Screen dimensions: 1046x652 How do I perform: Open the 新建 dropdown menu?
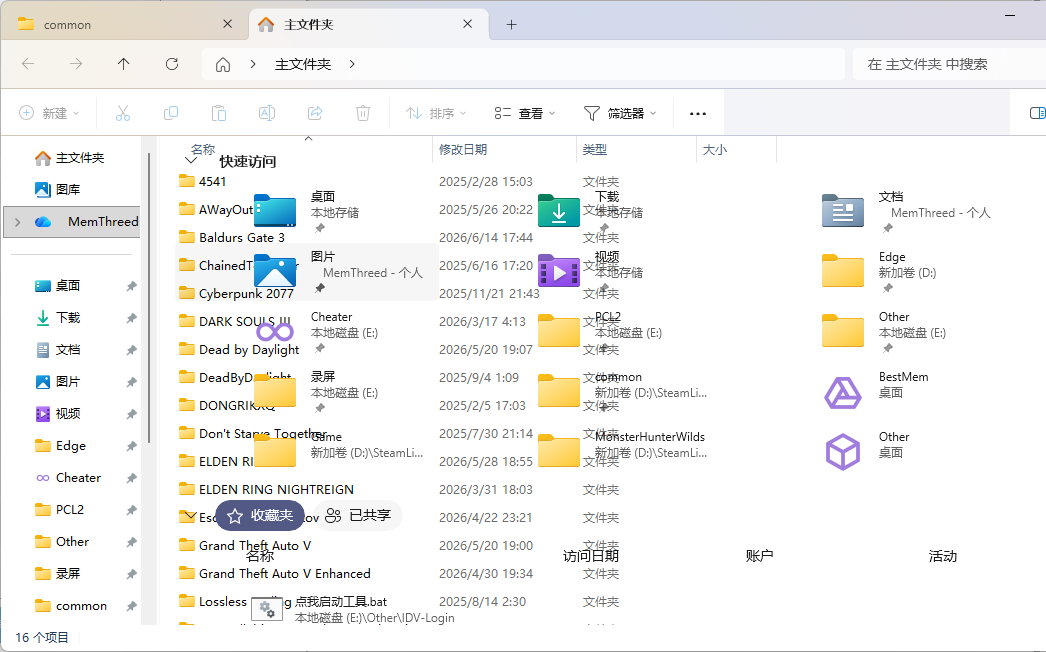click(49, 113)
